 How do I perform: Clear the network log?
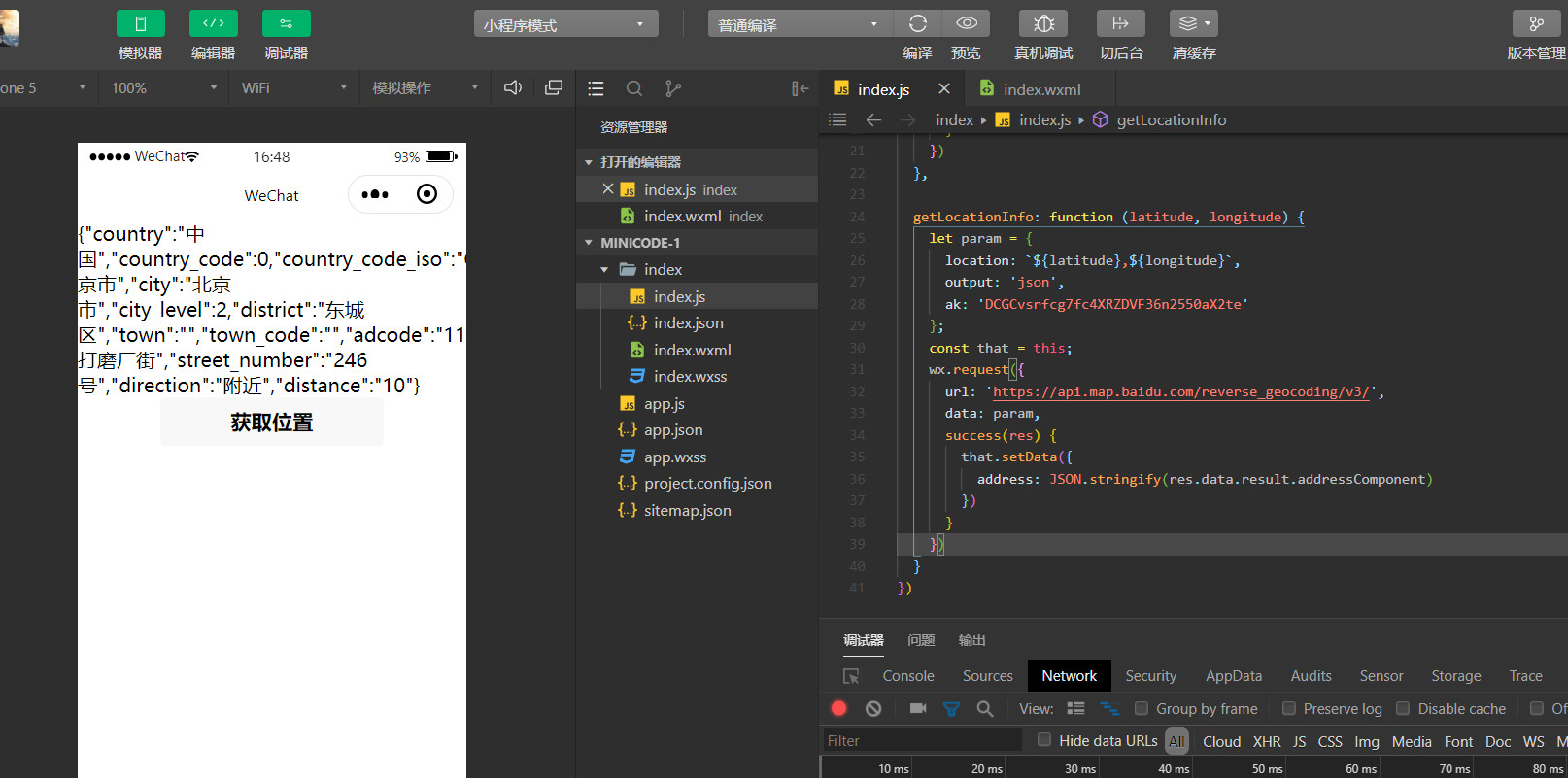pyautogui.click(x=873, y=708)
